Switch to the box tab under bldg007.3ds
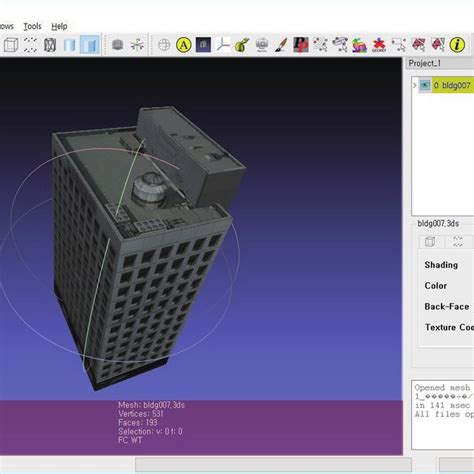Image resolution: width=474 pixels, height=474 pixels. pos(431,242)
